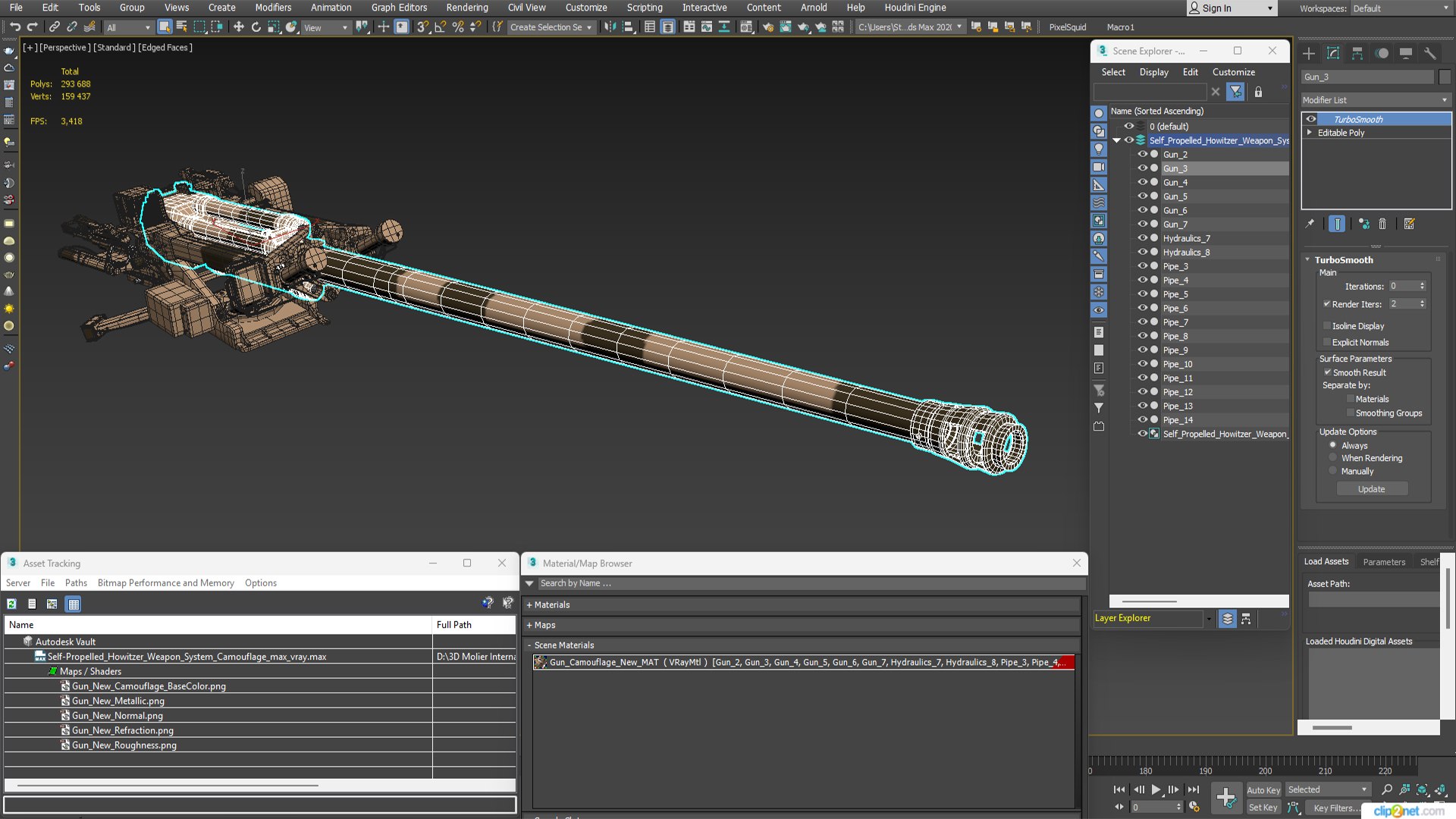Open the Key mode Selected dropdown

(1328, 789)
